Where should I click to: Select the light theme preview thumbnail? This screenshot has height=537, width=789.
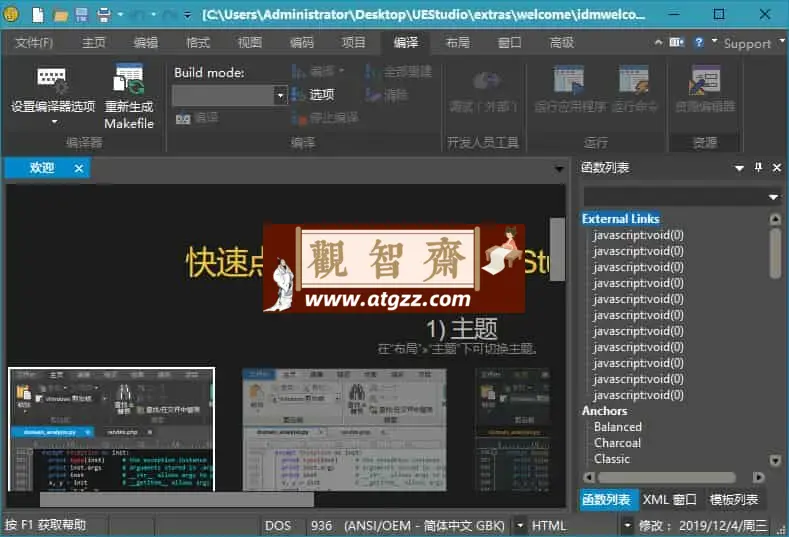[344, 429]
